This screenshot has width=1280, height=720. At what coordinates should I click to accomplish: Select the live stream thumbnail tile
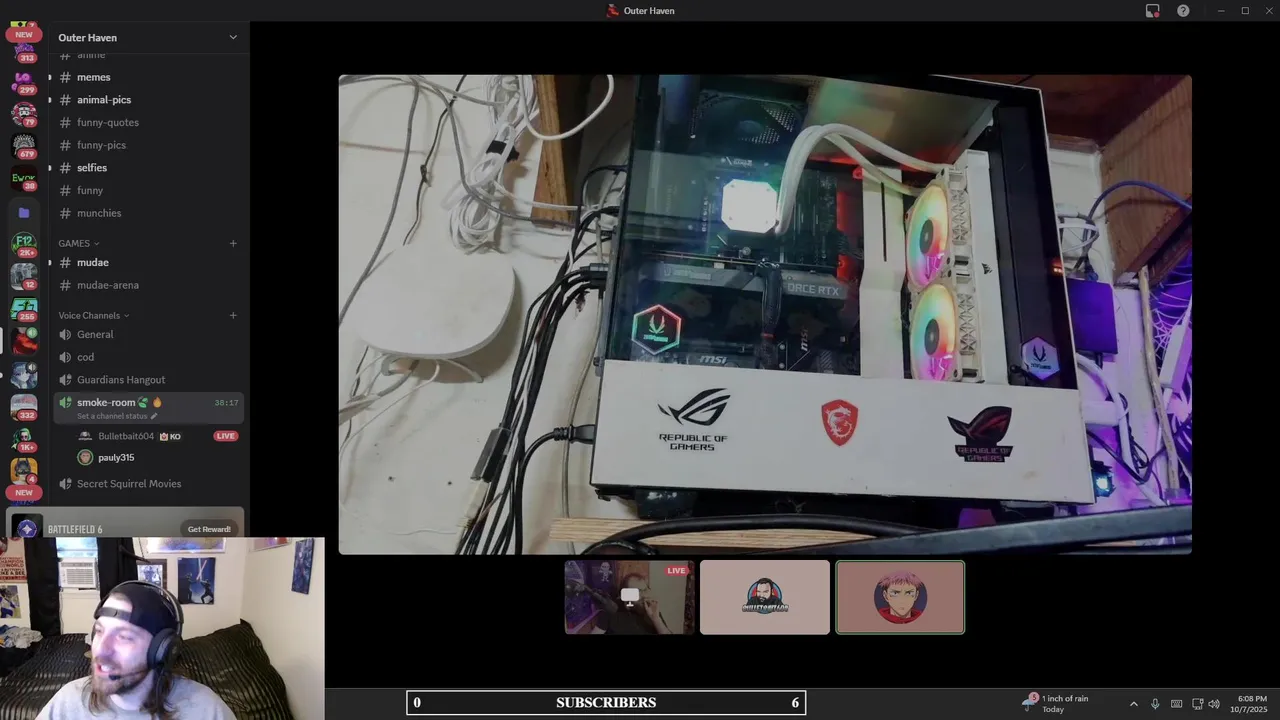(x=629, y=597)
